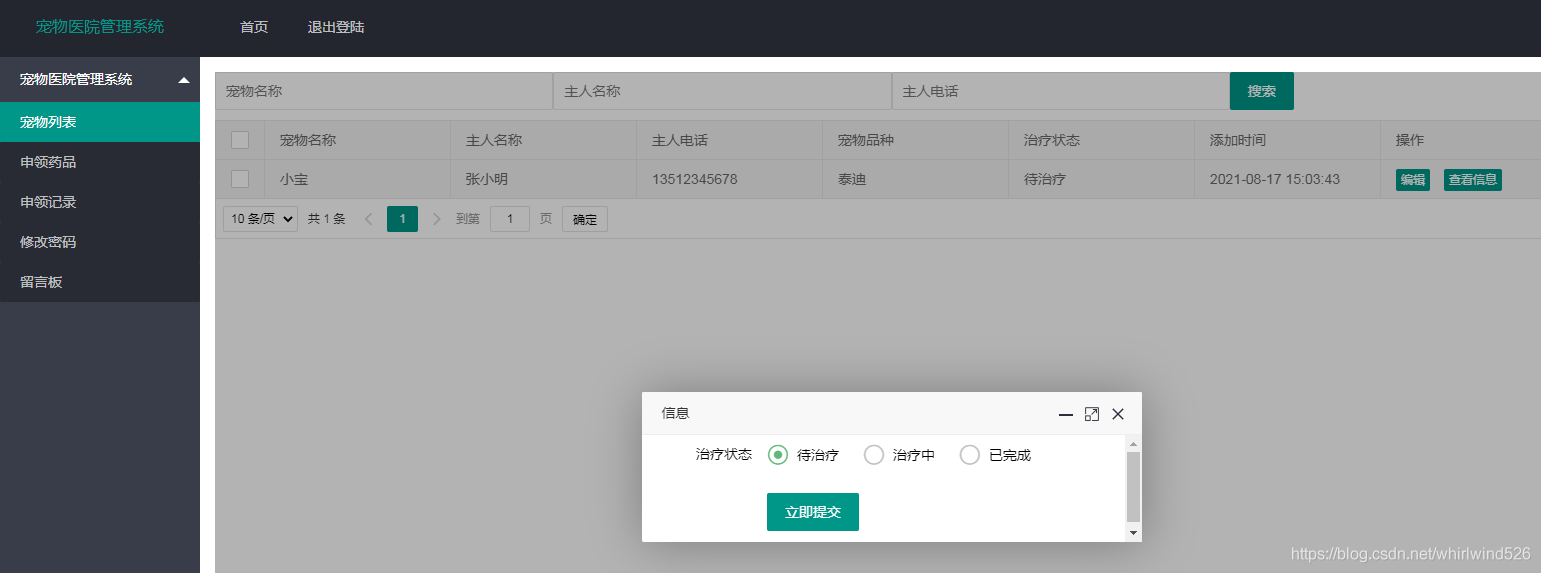The height and width of the screenshot is (573, 1541).
Task: Click the 添加时间 column header
Action: coord(1287,140)
